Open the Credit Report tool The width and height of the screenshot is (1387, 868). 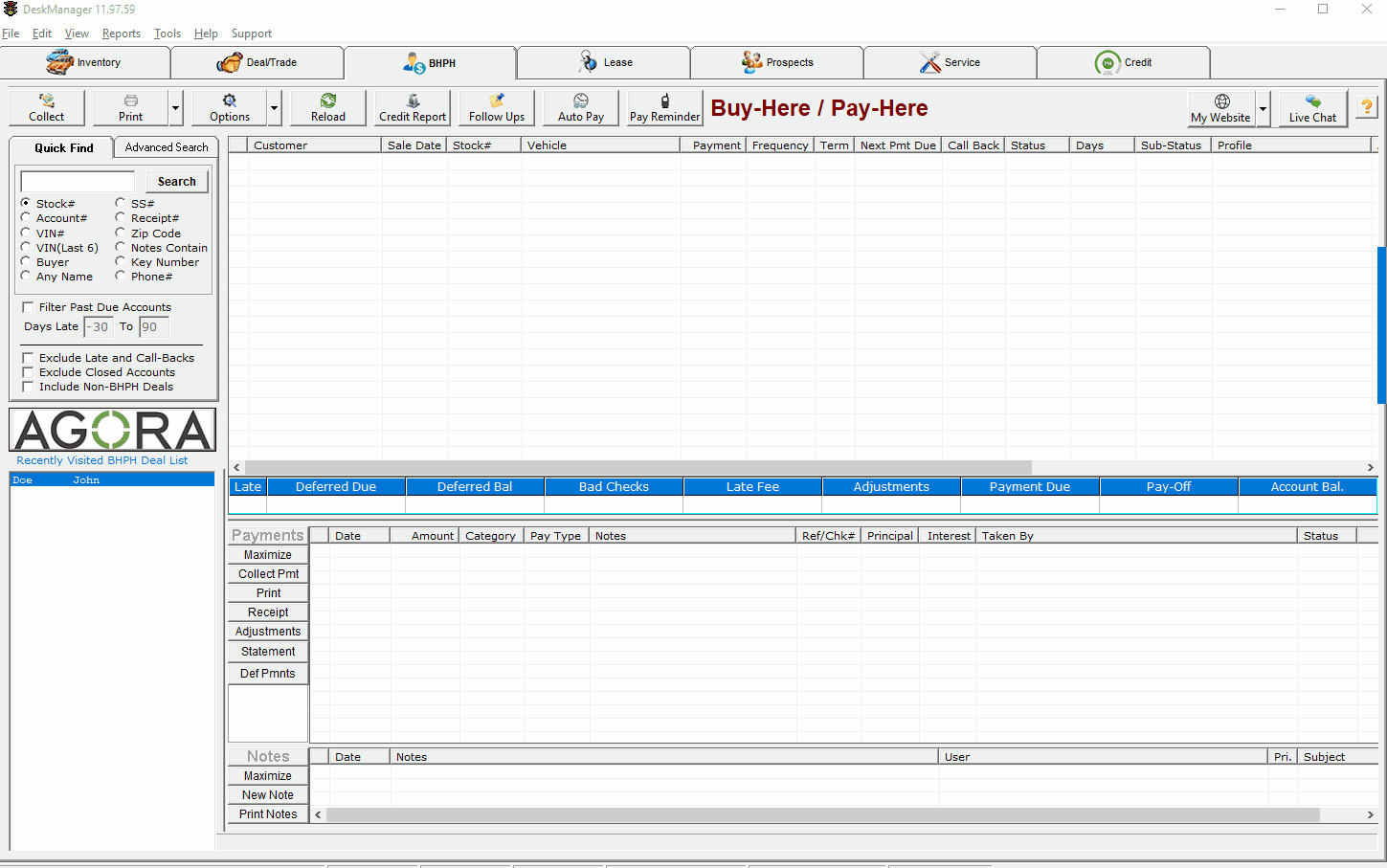[413, 107]
